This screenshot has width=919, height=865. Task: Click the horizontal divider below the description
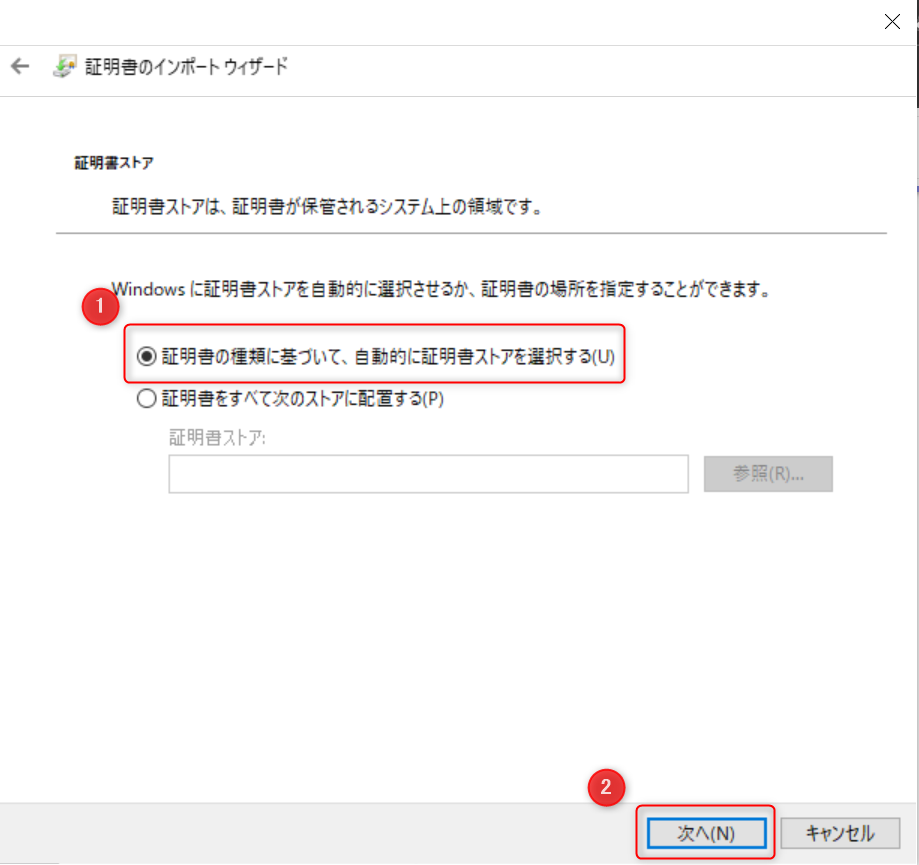tap(470, 233)
